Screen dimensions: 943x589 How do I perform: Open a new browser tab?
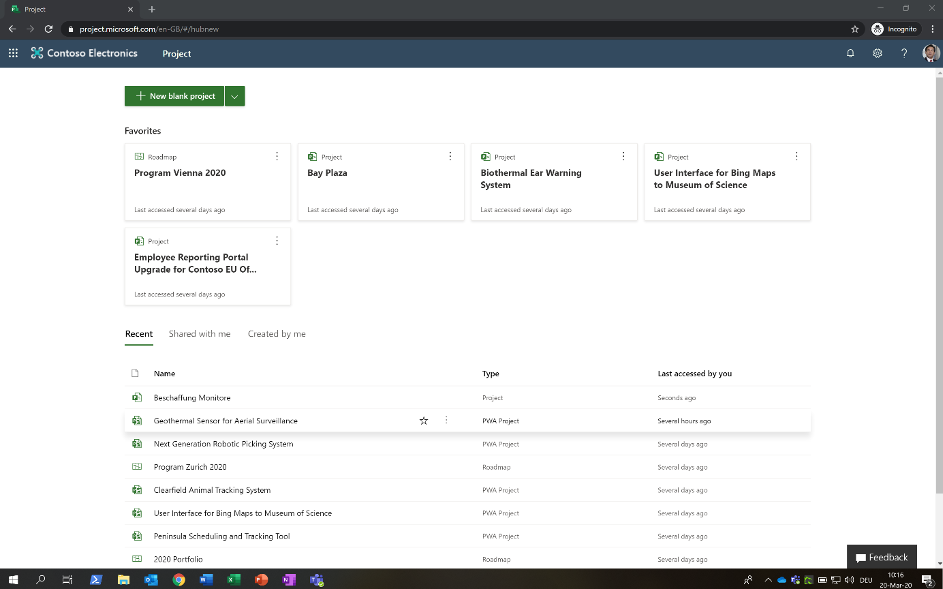click(152, 9)
